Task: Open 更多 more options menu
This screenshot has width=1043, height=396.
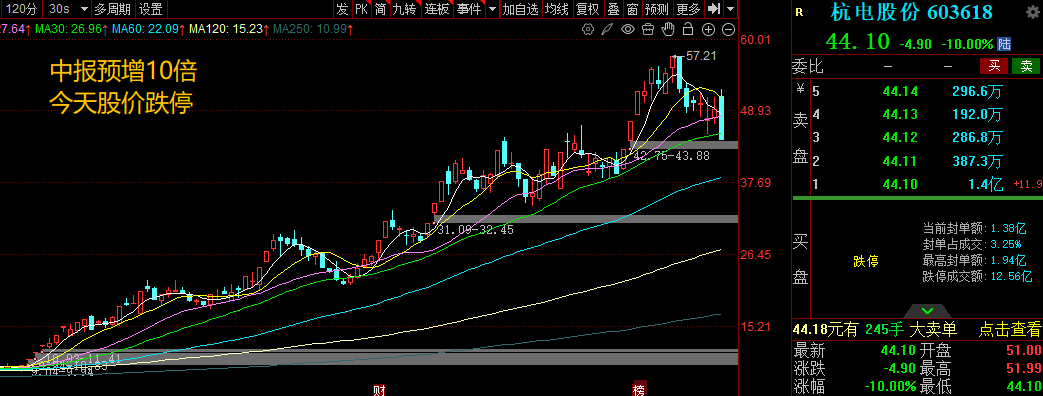Action: click(688, 9)
